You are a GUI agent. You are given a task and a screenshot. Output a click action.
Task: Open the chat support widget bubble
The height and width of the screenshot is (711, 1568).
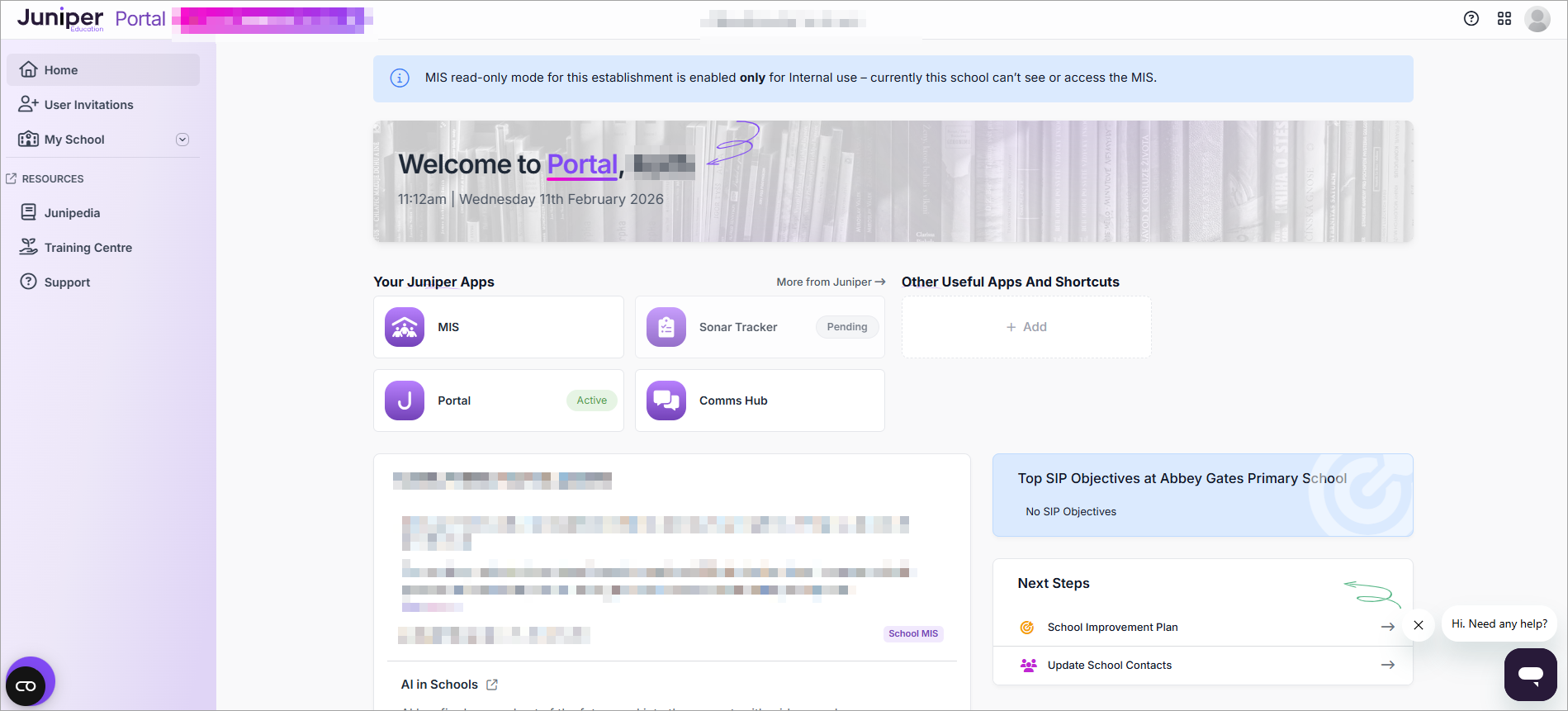pyautogui.click(x=1530, y=675)
